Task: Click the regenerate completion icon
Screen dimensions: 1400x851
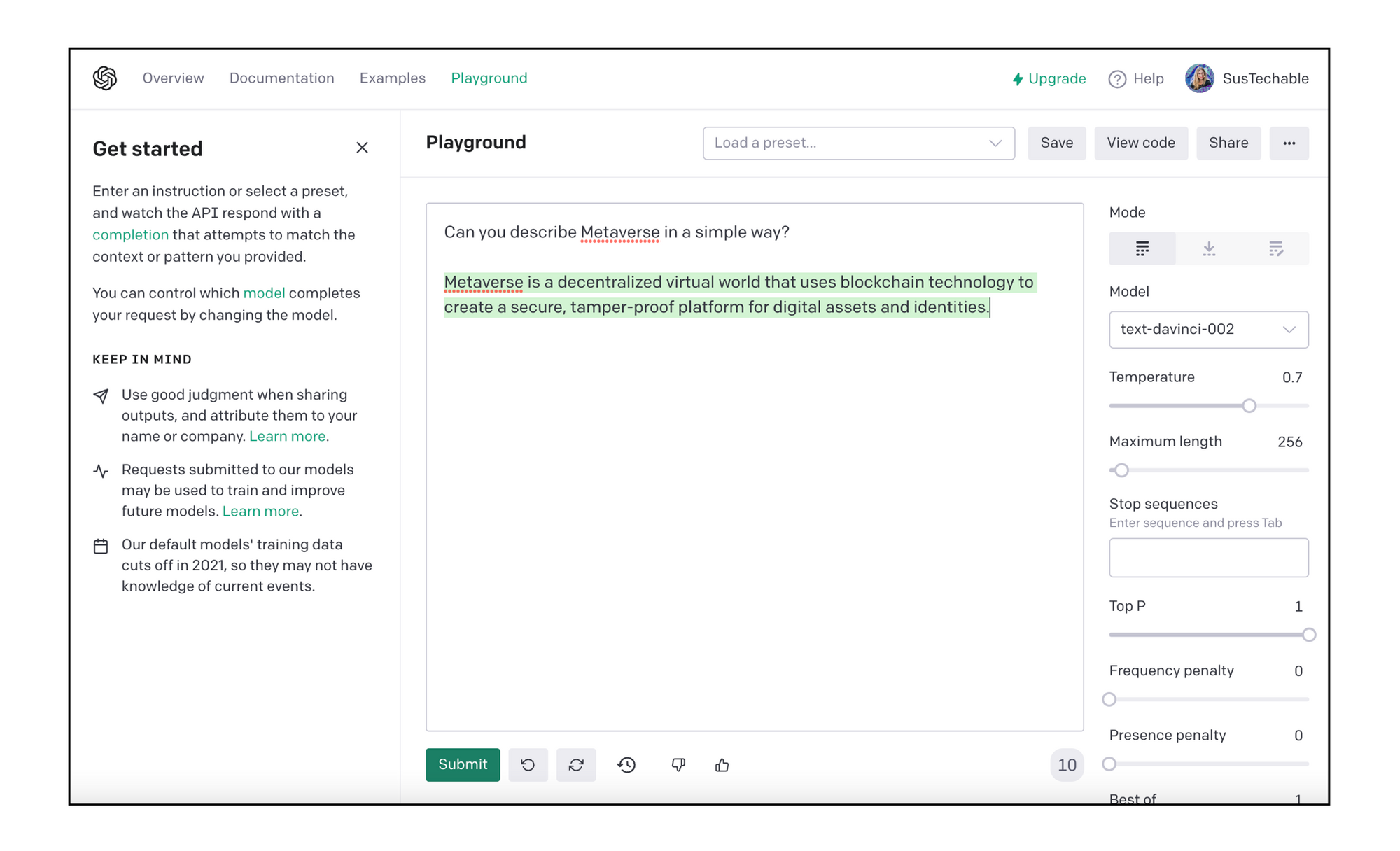Action: coord(576,765)
